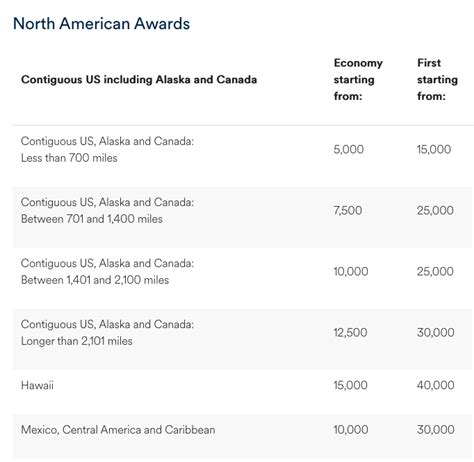Image resolution: width=474 pixels, height=462 pixels.
Task: Click the 5,000 economy miles value
Action: click(x=349, y=149)
